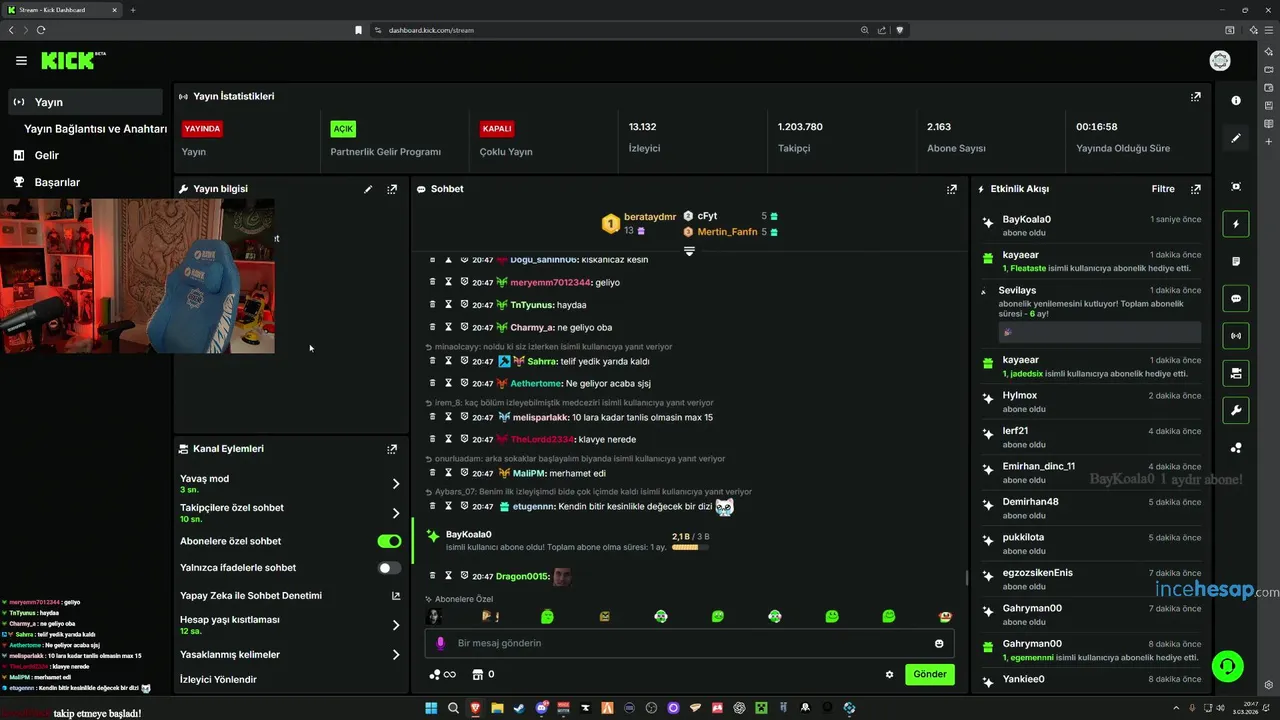The height and width of the screenshot is (720, 1280).
Task: Open the Filtre dropdown in Etkinlik Akışı
Action: (1163, 189)
